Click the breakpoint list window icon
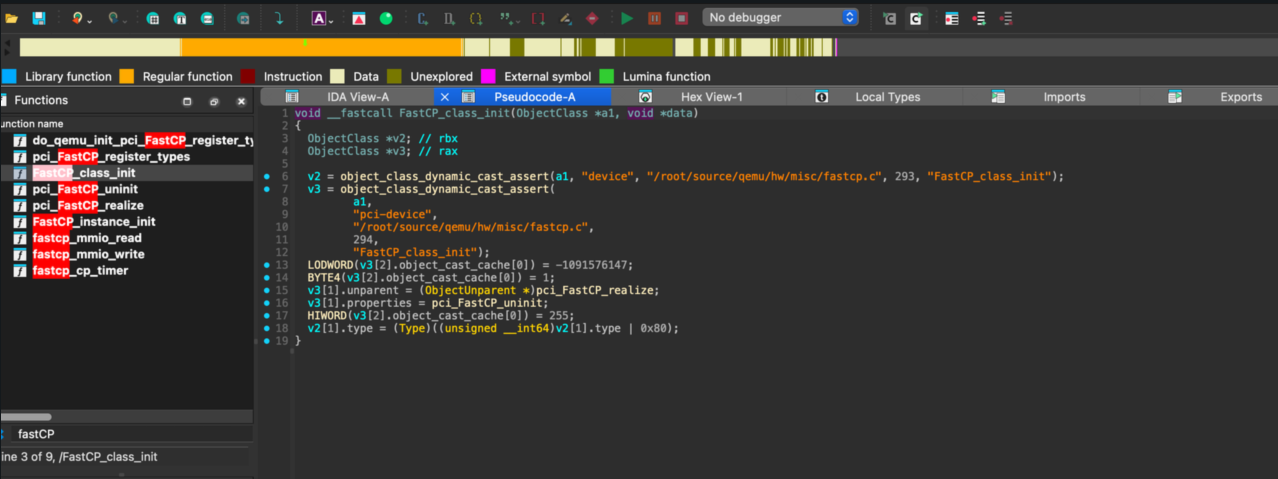1278x479 pixels. [952, 18]
